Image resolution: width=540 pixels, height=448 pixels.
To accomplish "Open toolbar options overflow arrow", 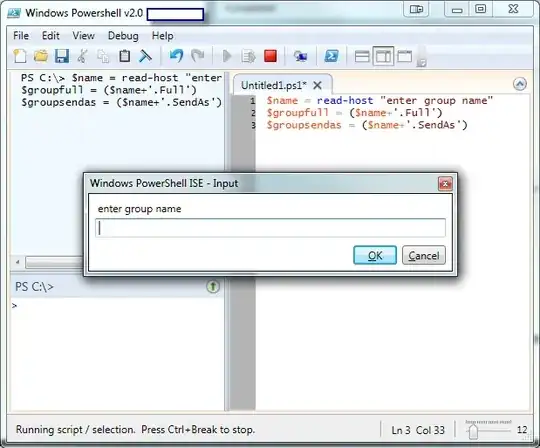I will [422, 63].
